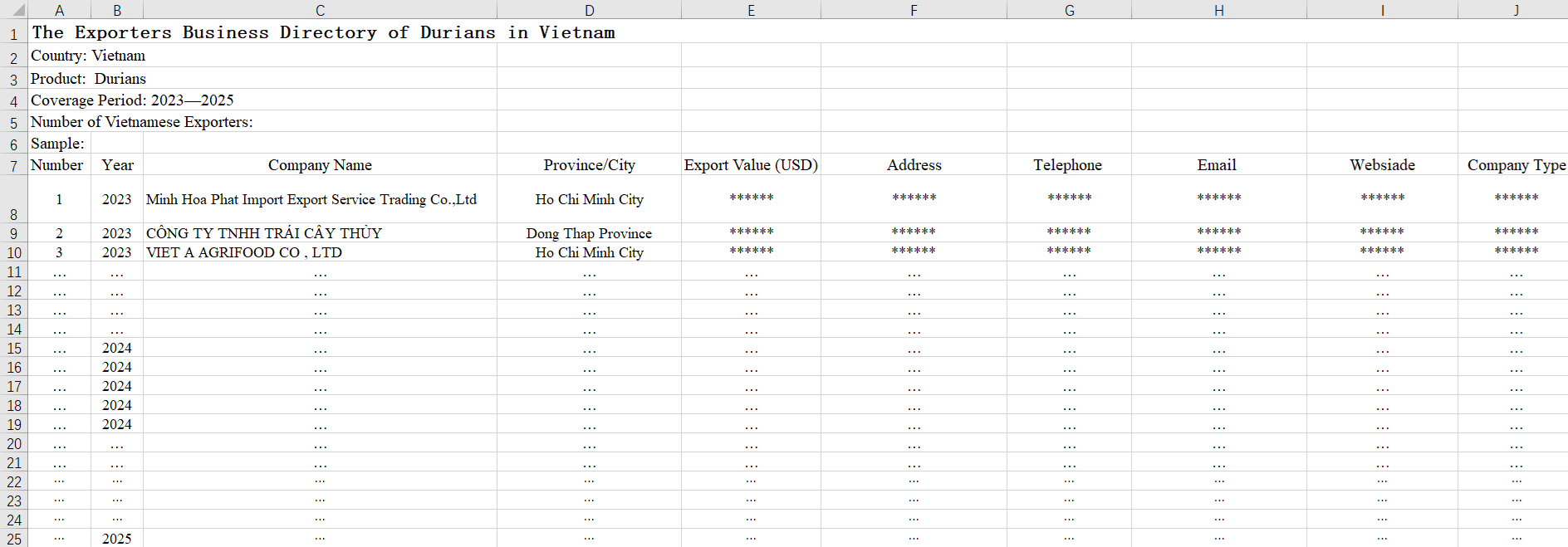Select column C header
The height and width of the screenshot is (547, 1568).
(x=320, y=10)
